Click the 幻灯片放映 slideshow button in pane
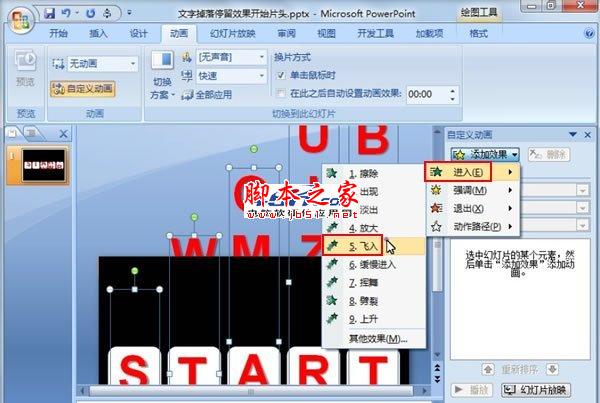This screenshot has height=403, width=600. (x=536, y=390)
